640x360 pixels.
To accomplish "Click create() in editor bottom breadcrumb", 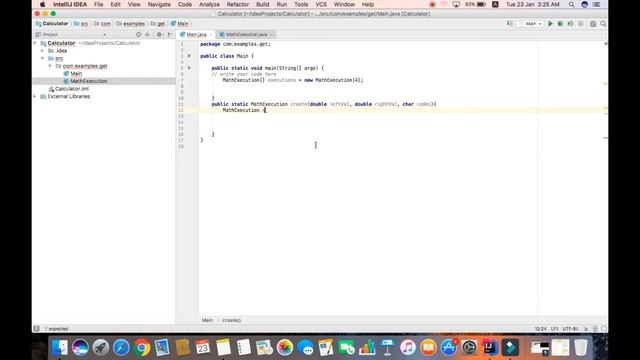I will click(x=231, y=320).
